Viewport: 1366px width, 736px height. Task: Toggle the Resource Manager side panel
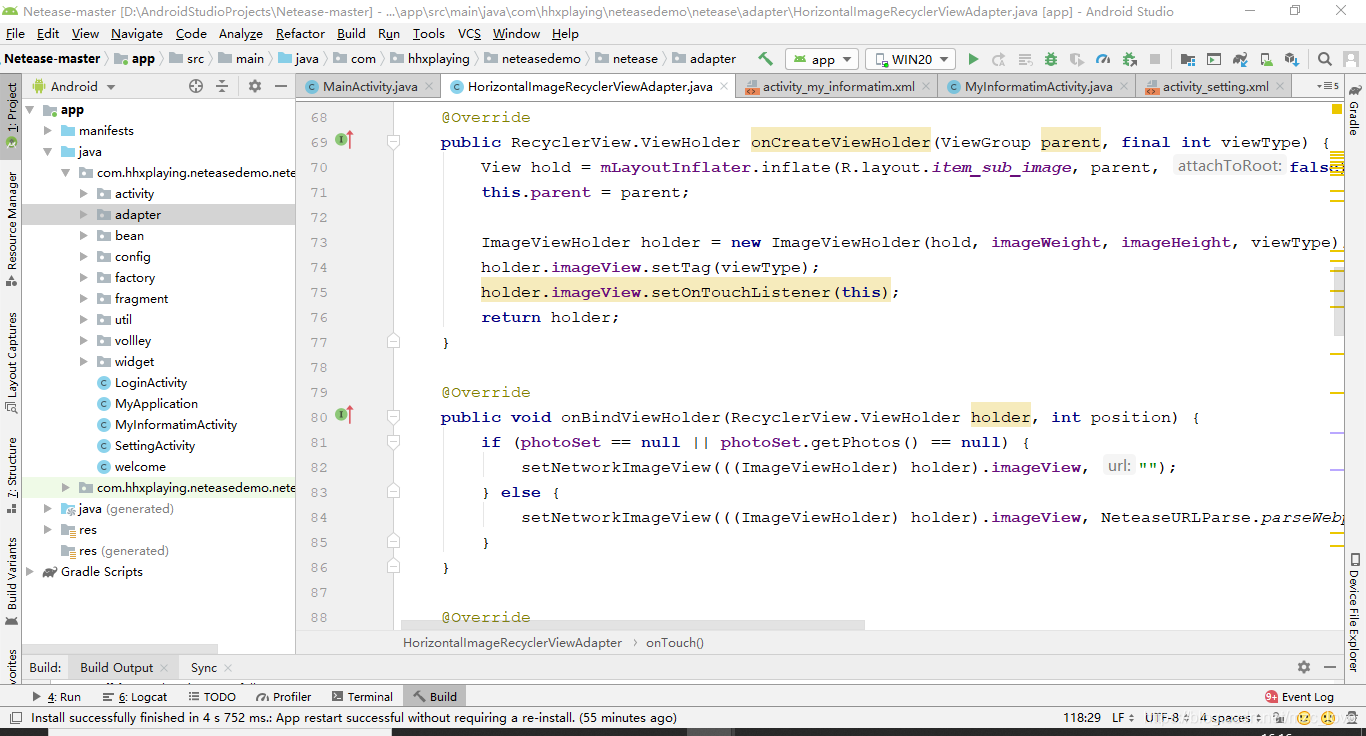(x=11, y=228)
